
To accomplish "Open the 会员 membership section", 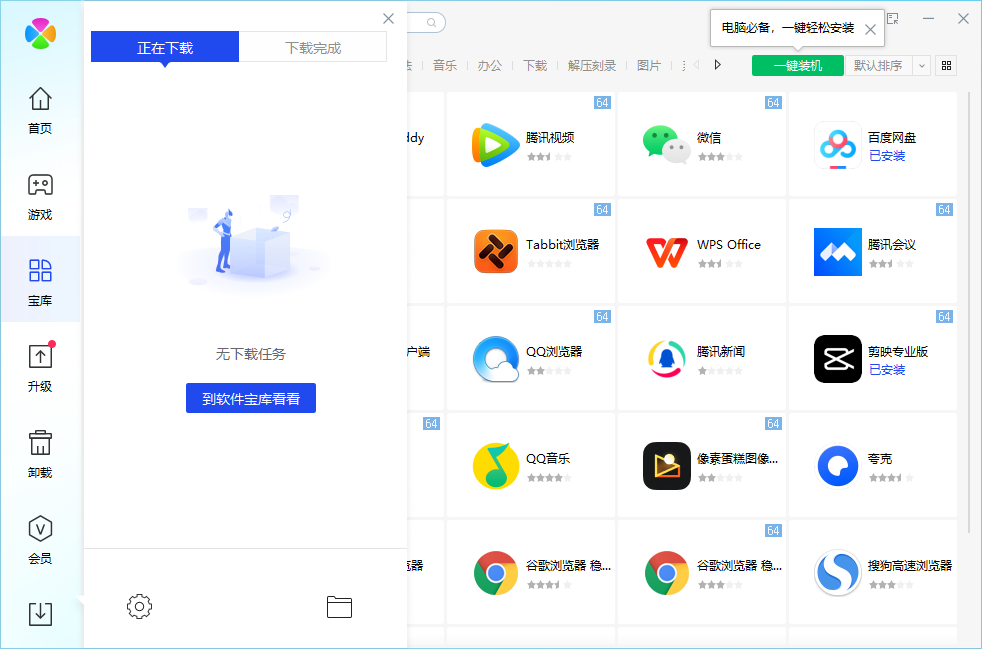I will pos(40,540).
